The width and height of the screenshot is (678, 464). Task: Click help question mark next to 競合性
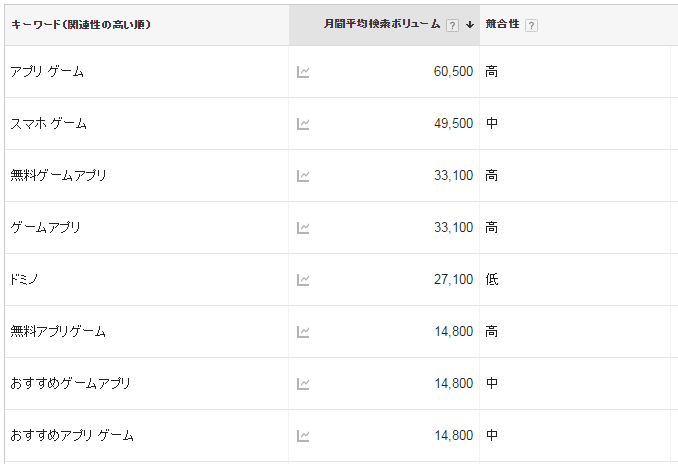pos(531,26)
